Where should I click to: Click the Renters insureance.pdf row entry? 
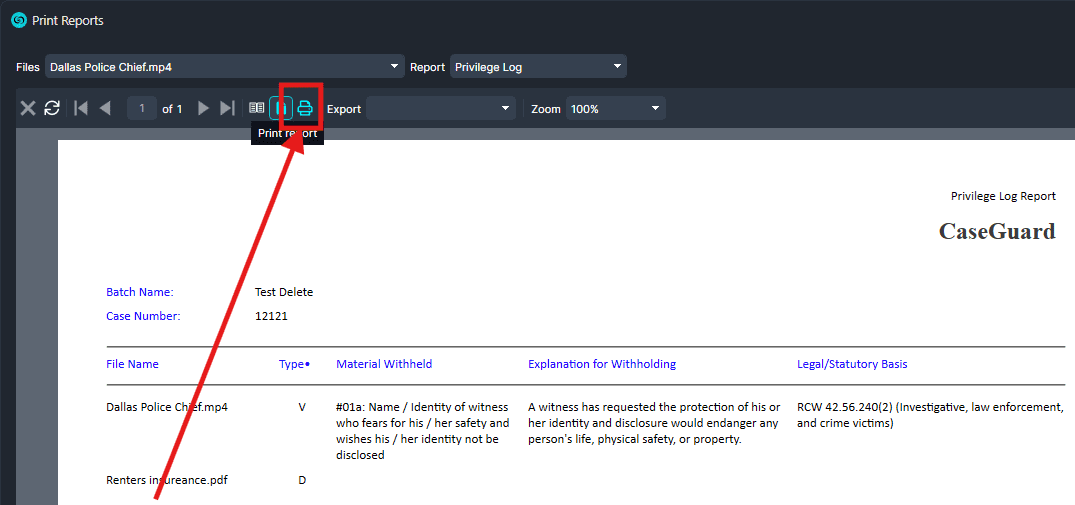pyautogui.click(x=166, y=480)
